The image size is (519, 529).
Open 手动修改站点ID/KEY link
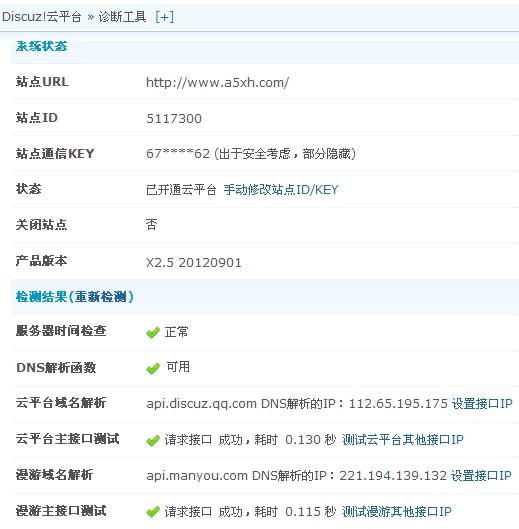[281, 190]
